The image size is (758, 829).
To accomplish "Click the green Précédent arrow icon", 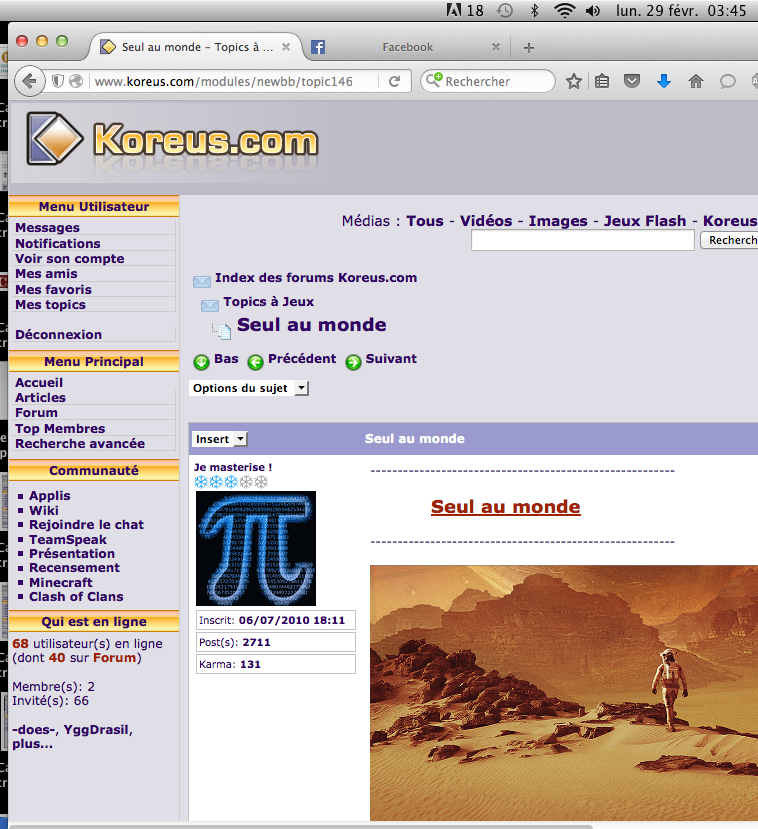I will point(255,361).
